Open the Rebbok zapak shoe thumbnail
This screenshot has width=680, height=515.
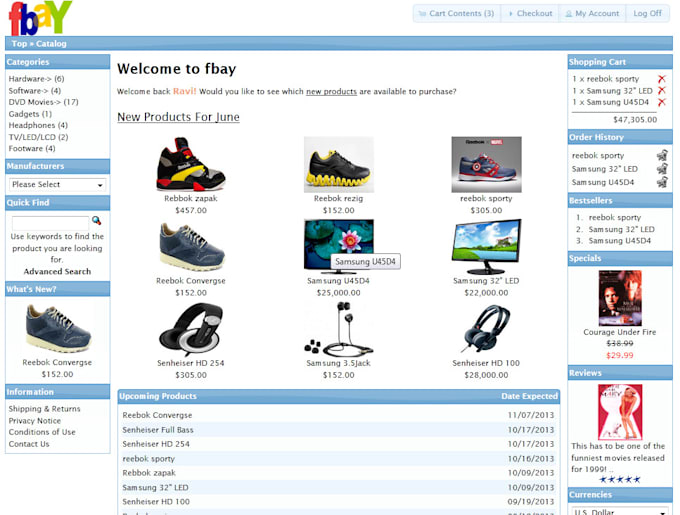coord(191,164)
